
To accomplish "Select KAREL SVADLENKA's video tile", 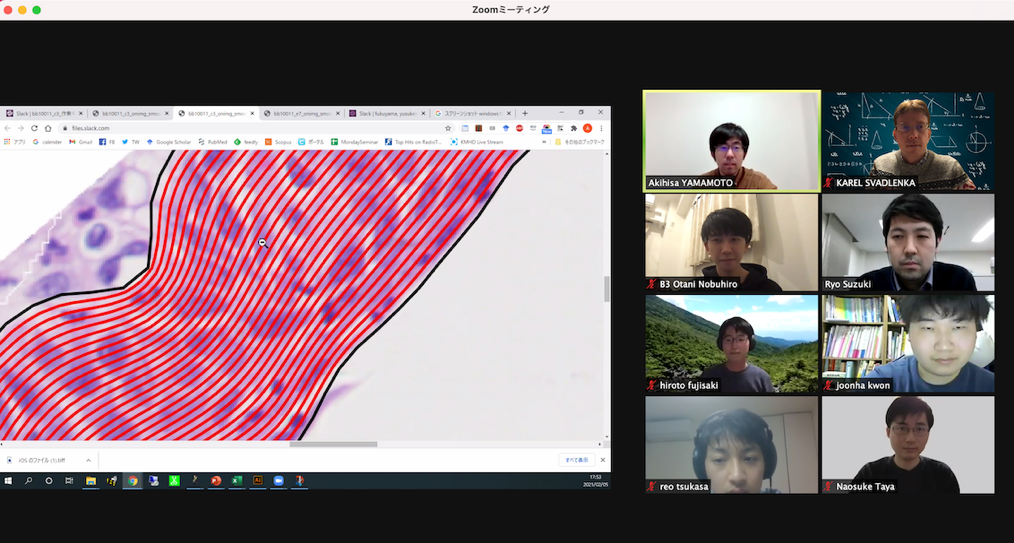I will point(908,141).
